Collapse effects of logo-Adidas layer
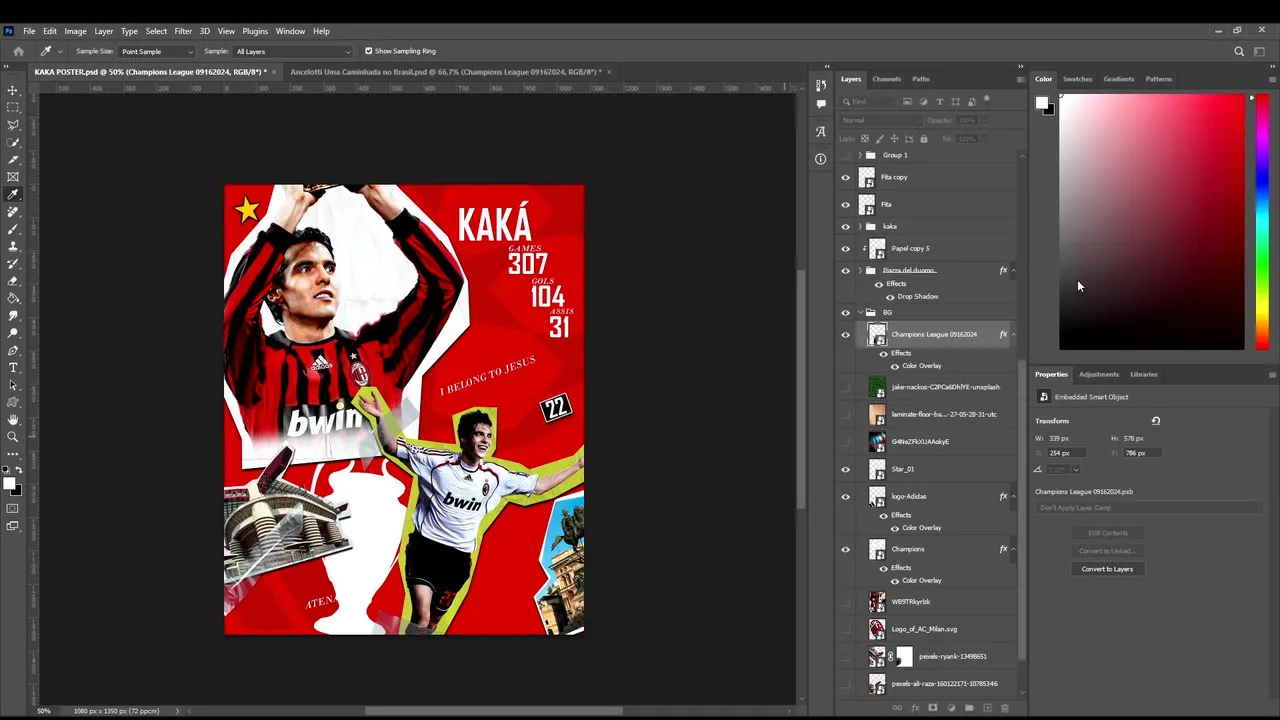 pyautogui.click(x=1014, y=496)
